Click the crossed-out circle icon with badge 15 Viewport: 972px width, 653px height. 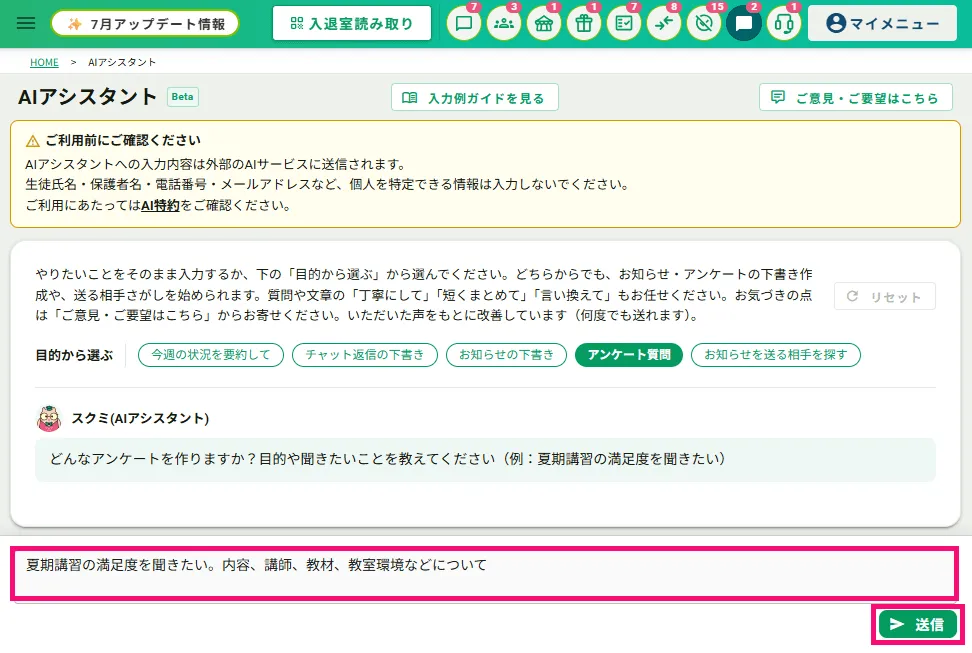(x=704, y=24)
